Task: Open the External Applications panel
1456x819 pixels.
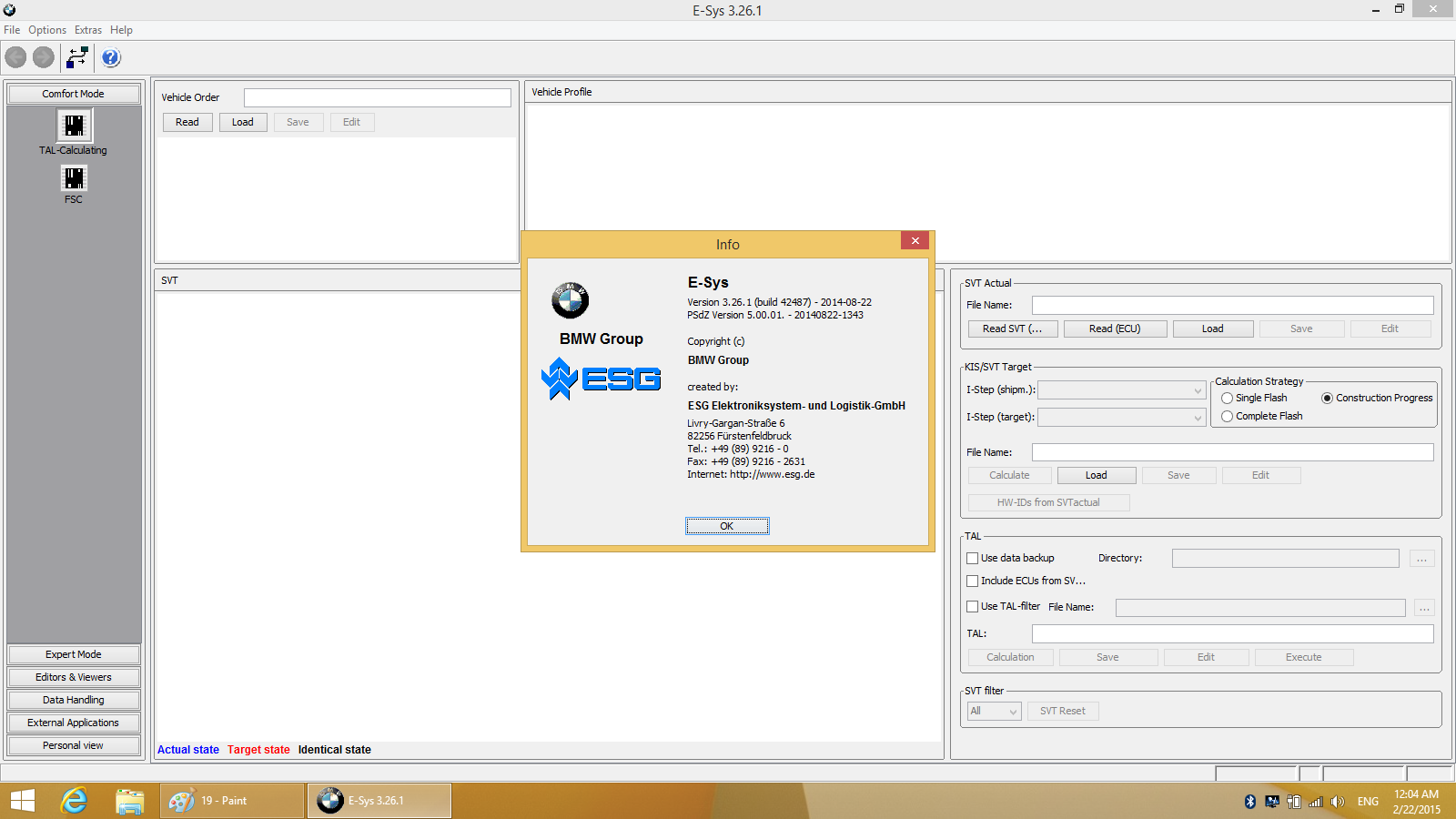Action: point(74,723)
